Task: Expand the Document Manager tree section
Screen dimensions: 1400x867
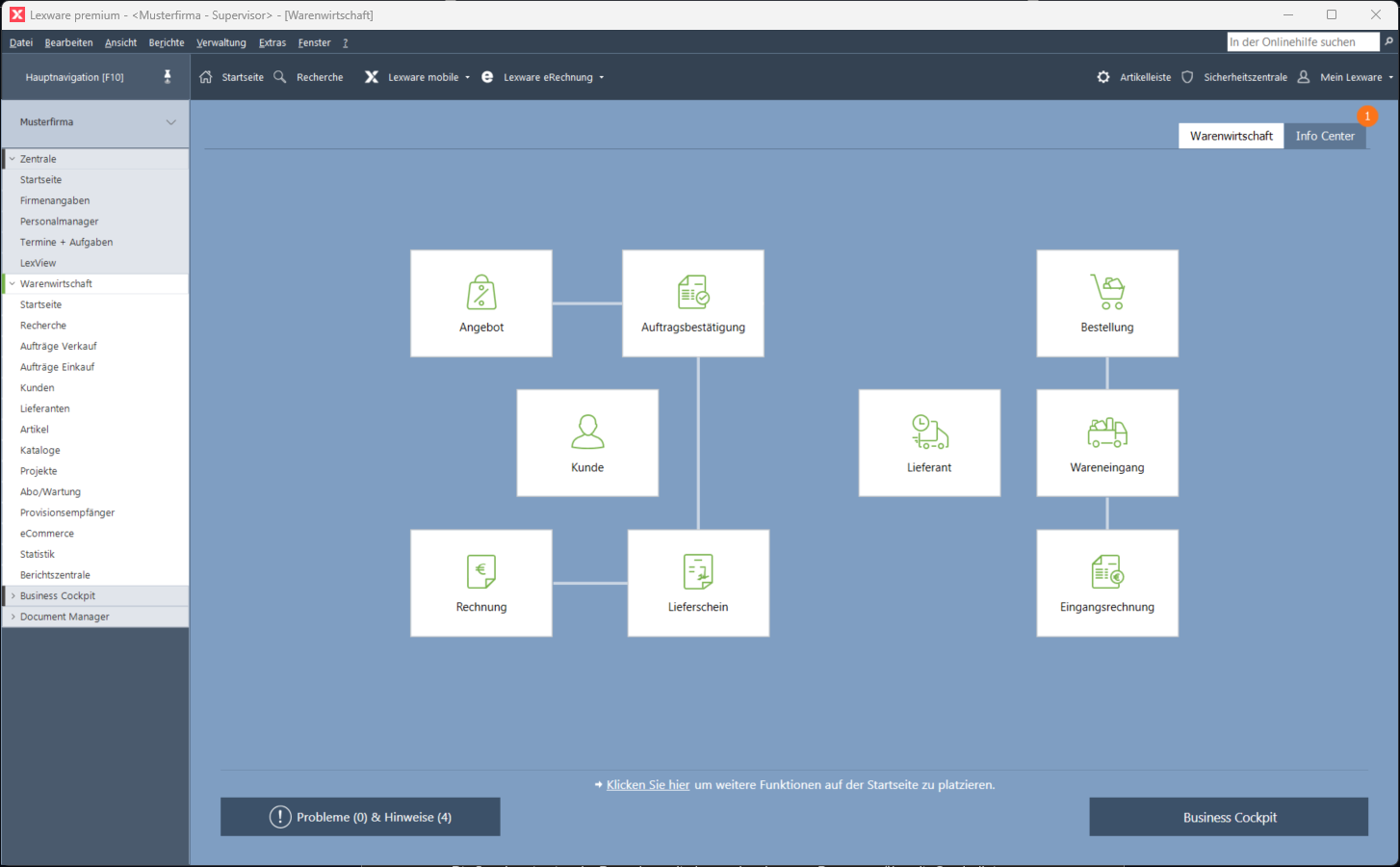Action: (13, 617)
